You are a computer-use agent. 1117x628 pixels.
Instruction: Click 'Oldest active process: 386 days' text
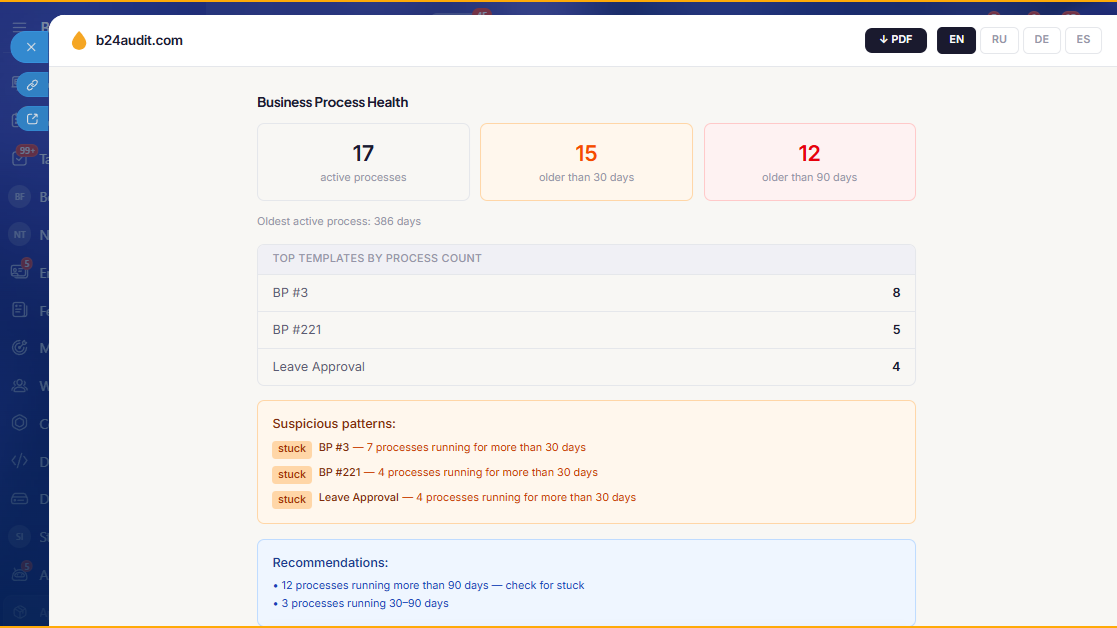pyautogui.click(x=338, y=221)
